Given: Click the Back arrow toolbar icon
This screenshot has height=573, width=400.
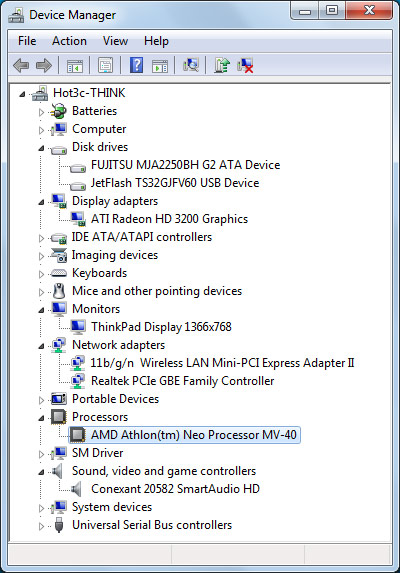Looking at the screenshot, I should 21,66.
